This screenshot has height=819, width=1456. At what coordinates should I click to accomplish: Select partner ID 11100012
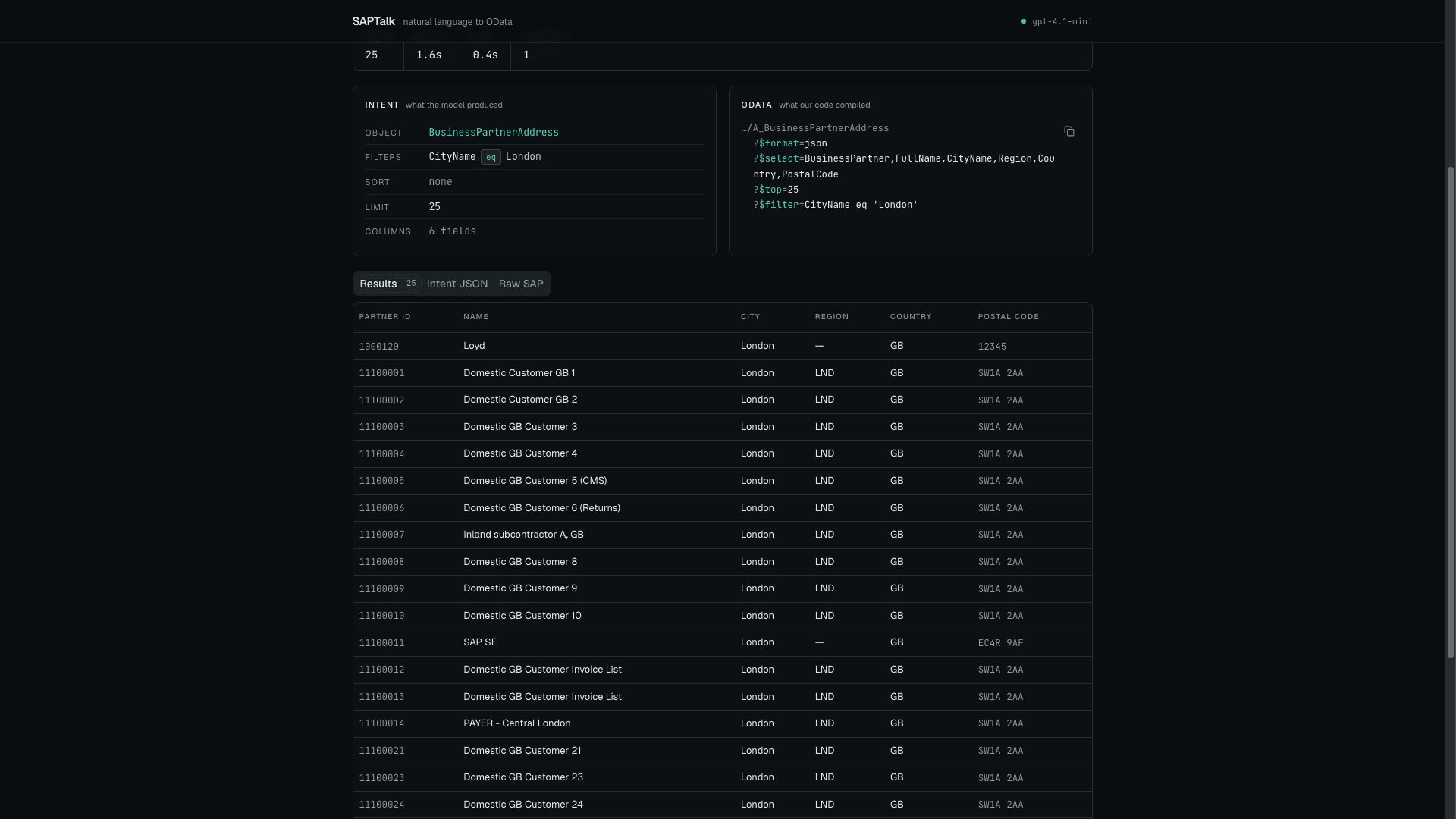click(381, 670)
